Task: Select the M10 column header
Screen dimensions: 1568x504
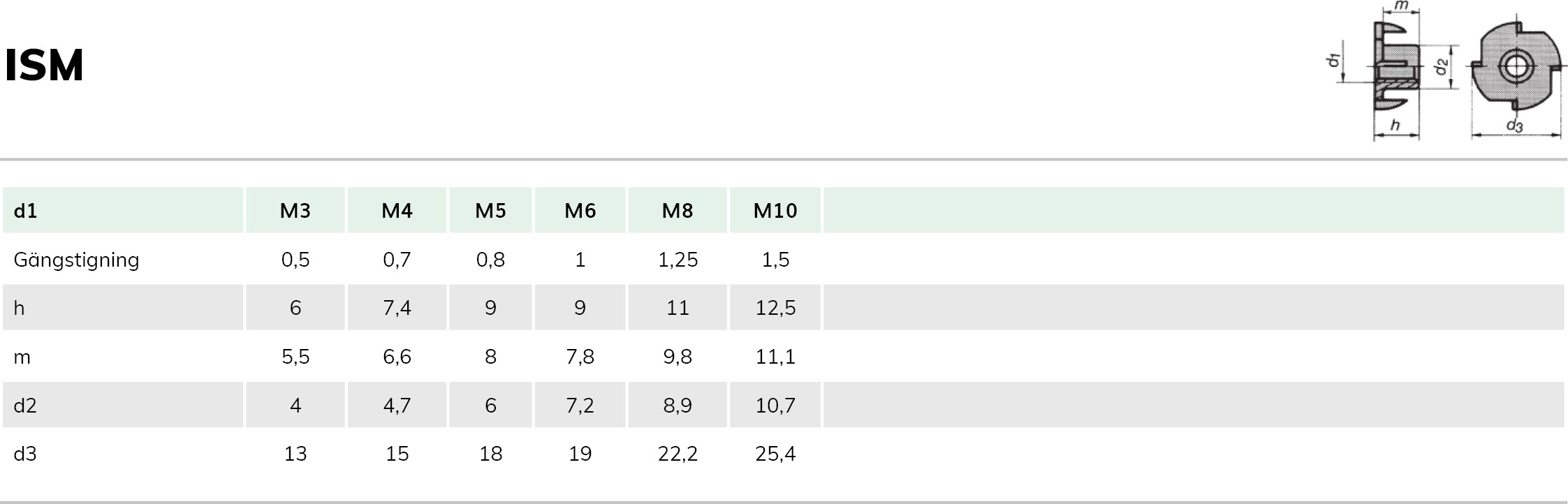Action: point(775,210)
